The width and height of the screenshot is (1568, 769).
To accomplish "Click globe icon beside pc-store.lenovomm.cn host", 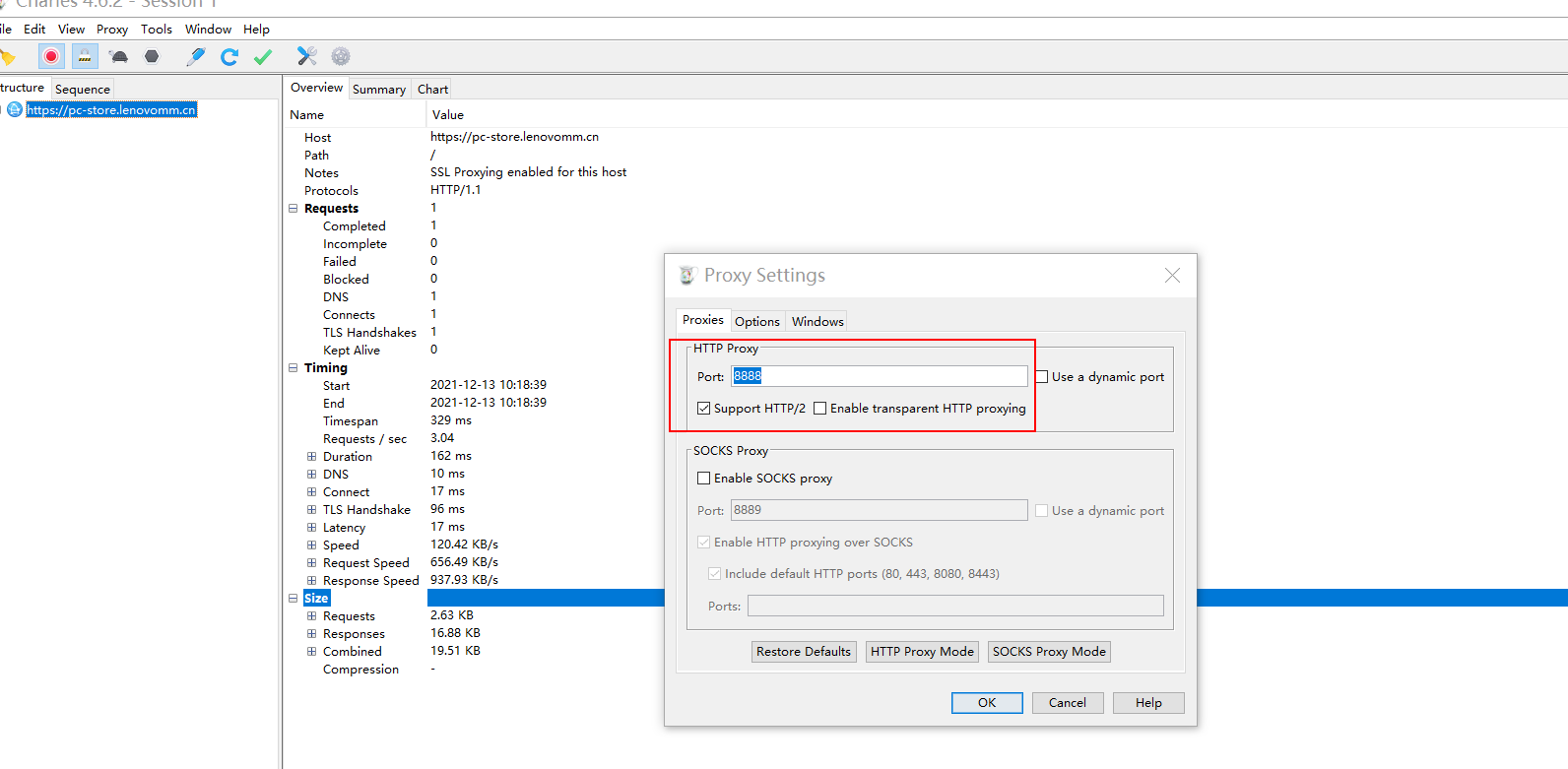I will (15, 109).
